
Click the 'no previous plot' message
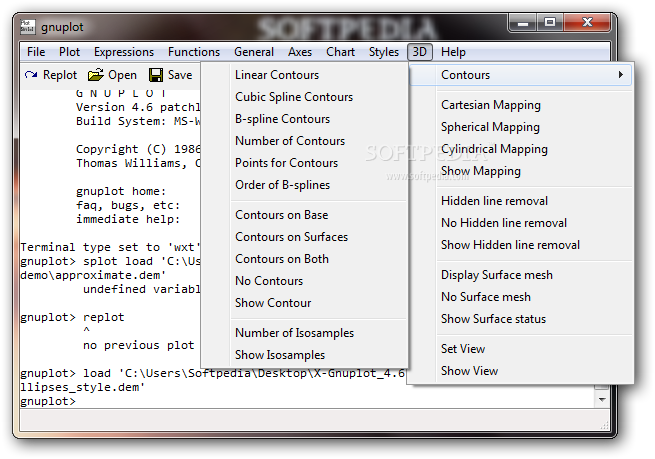(x=139, y=345)
